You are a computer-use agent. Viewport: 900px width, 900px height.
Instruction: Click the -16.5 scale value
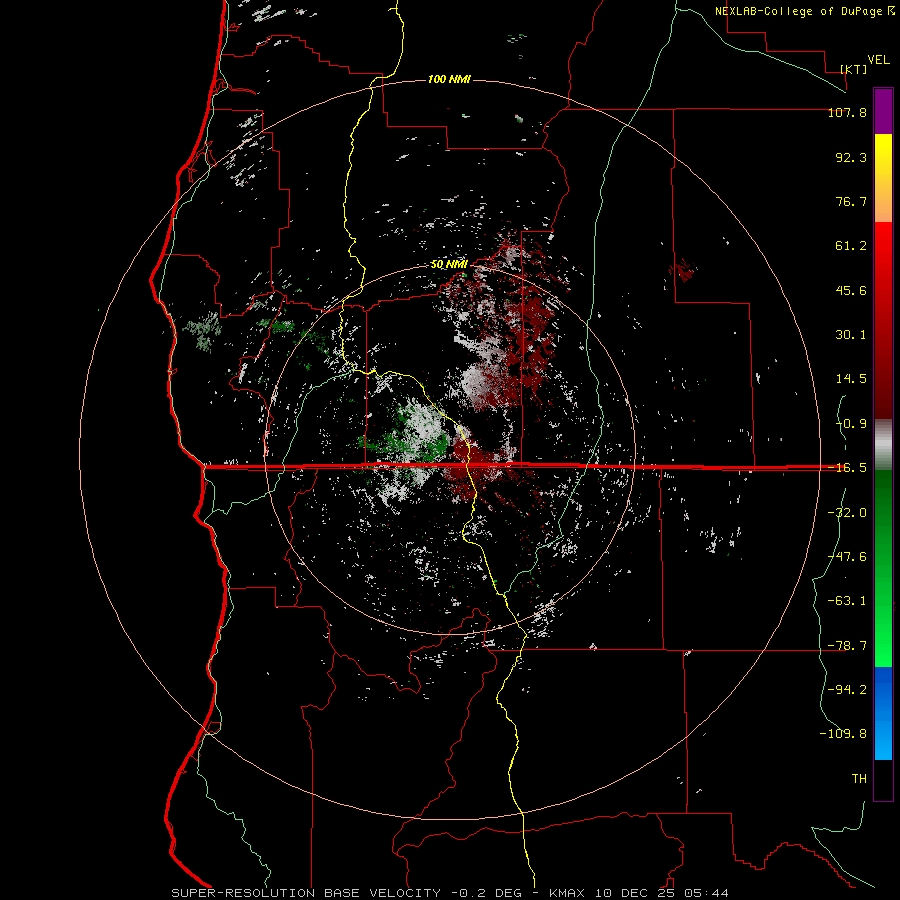point(847,468)
